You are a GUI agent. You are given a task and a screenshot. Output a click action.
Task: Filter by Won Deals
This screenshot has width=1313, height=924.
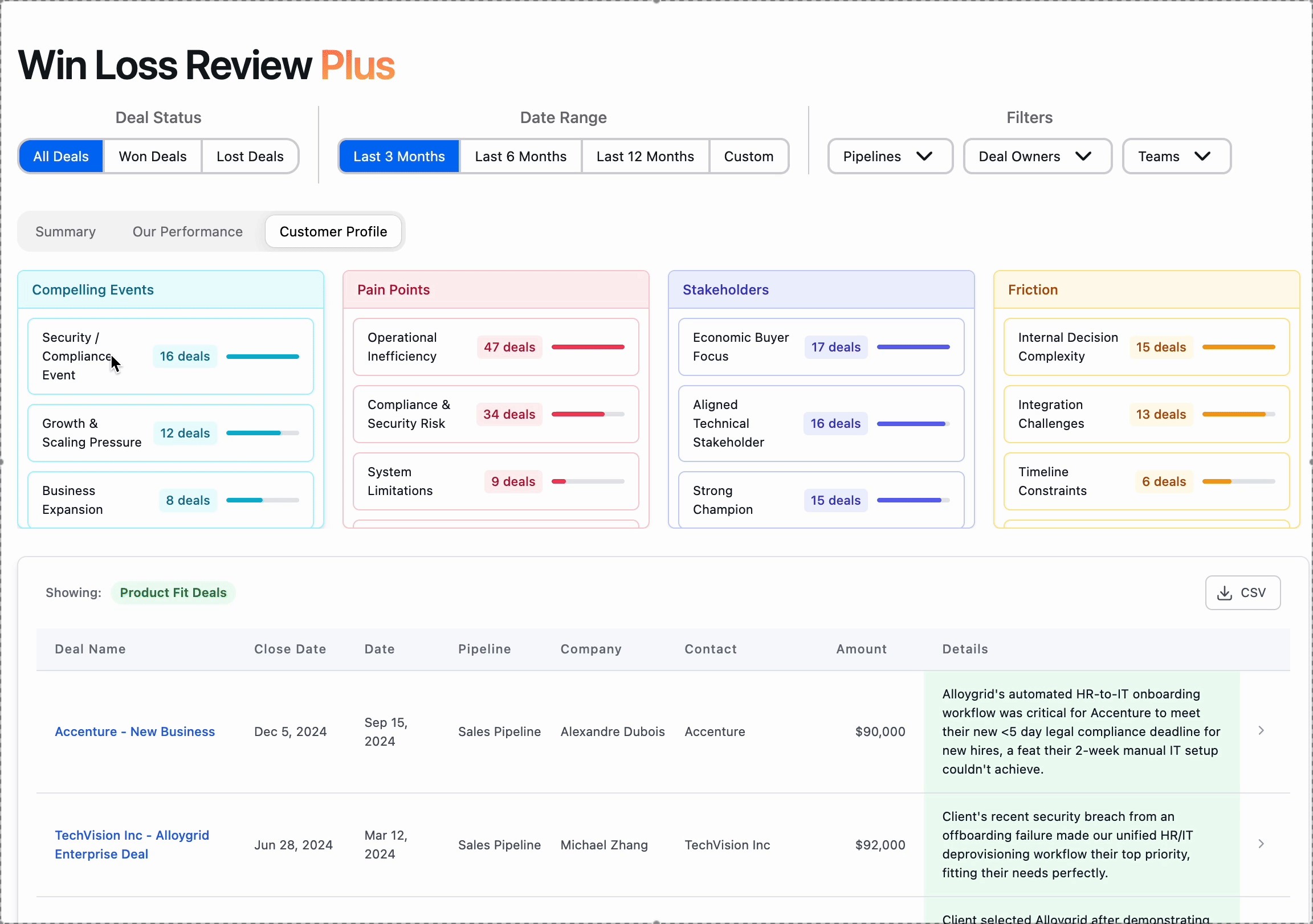[x=153, y=156]
